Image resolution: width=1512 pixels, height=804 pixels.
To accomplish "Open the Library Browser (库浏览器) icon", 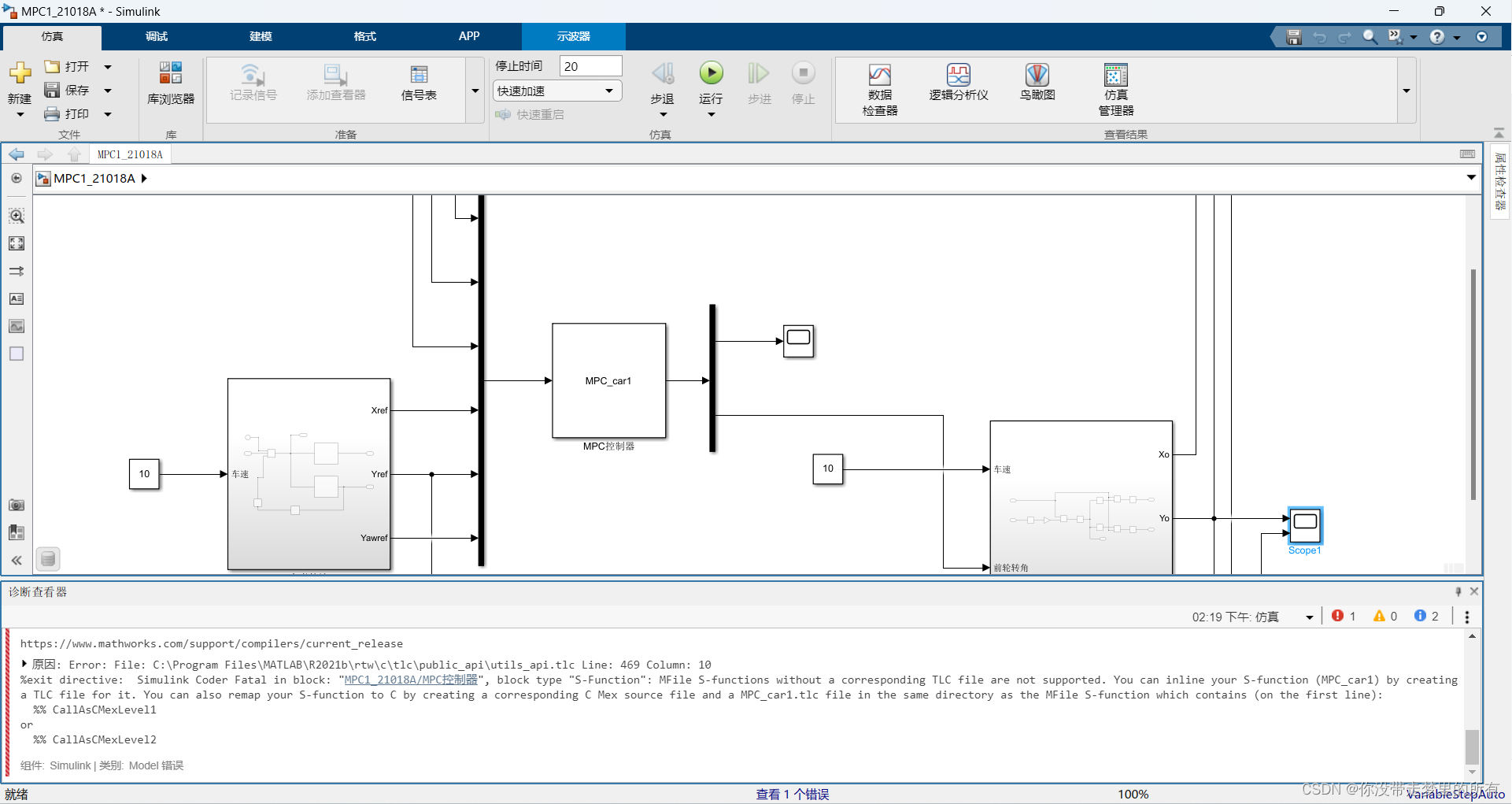I will 171,73.
